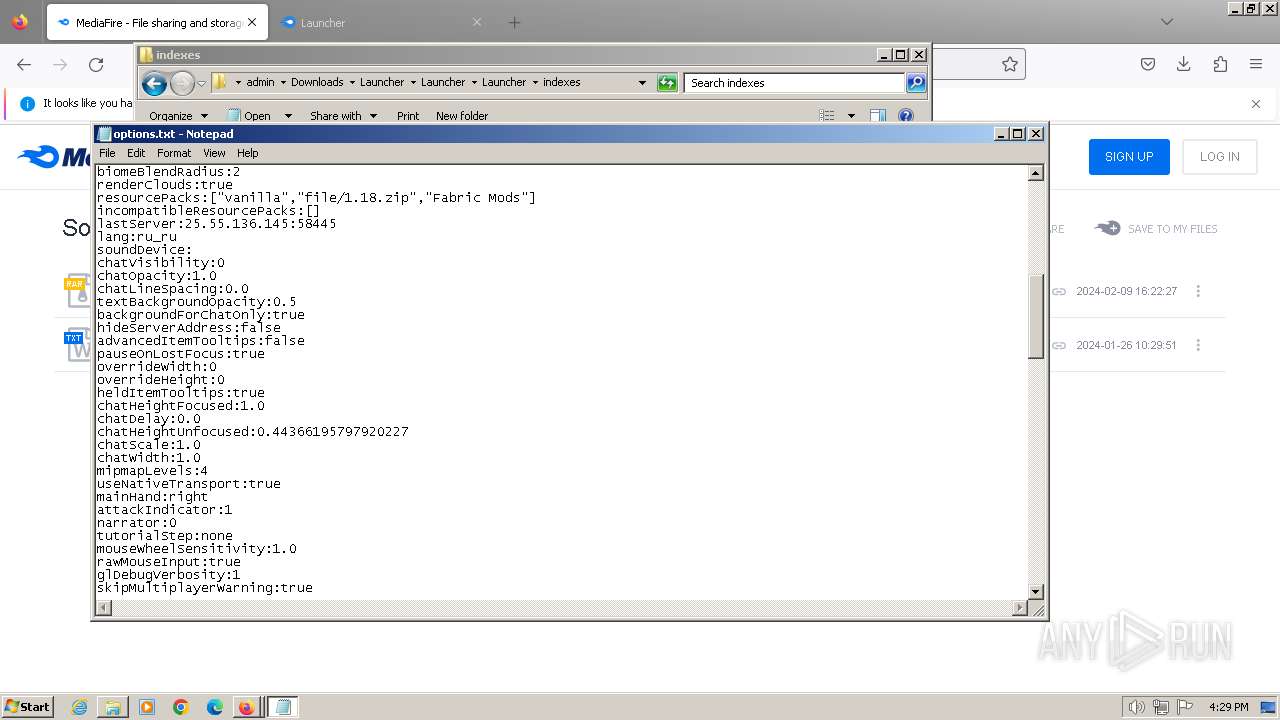This screenshot has width=1280, height=720.
Task: Click the resourcePacks line in Notepad
Action: click(x=316, y=198)
